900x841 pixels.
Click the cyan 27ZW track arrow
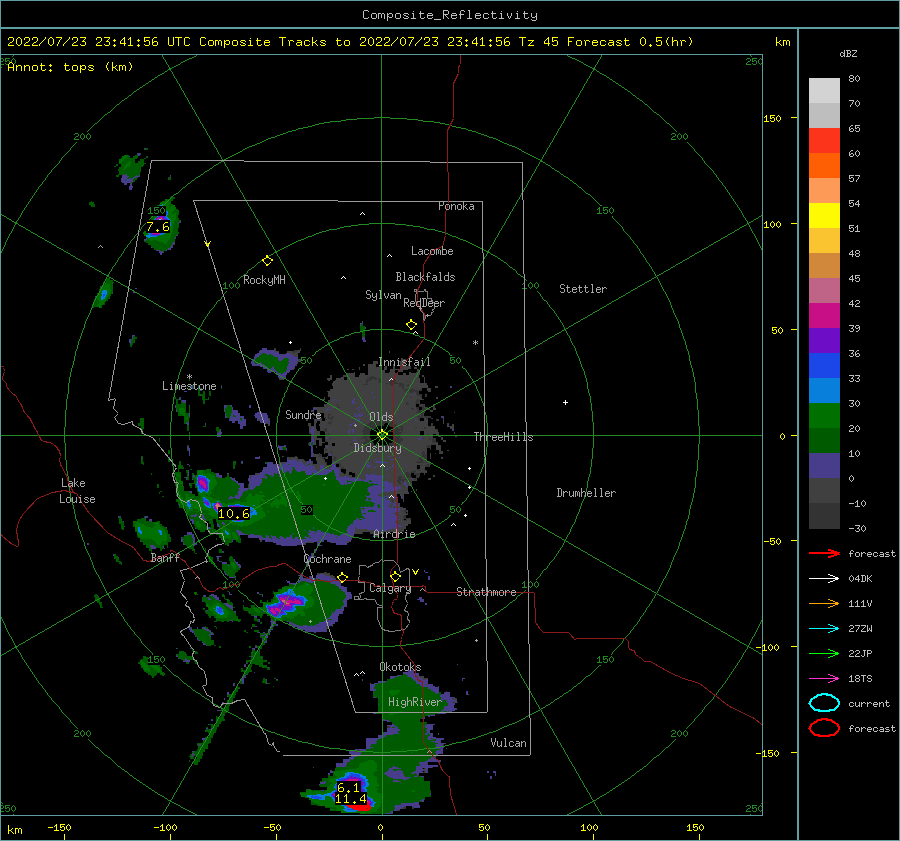click(824, 629)
